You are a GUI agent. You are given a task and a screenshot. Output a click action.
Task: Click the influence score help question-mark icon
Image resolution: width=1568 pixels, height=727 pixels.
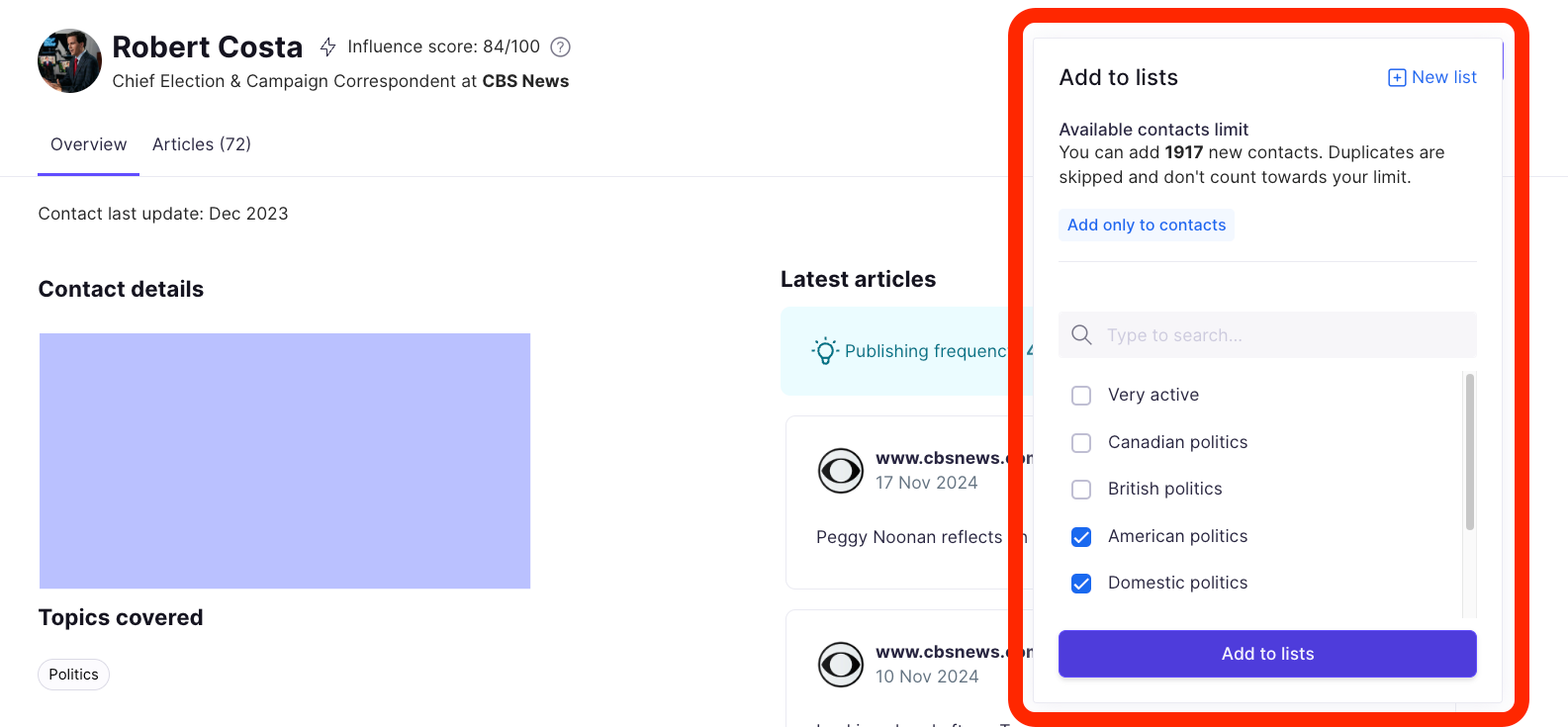point(560,46)
